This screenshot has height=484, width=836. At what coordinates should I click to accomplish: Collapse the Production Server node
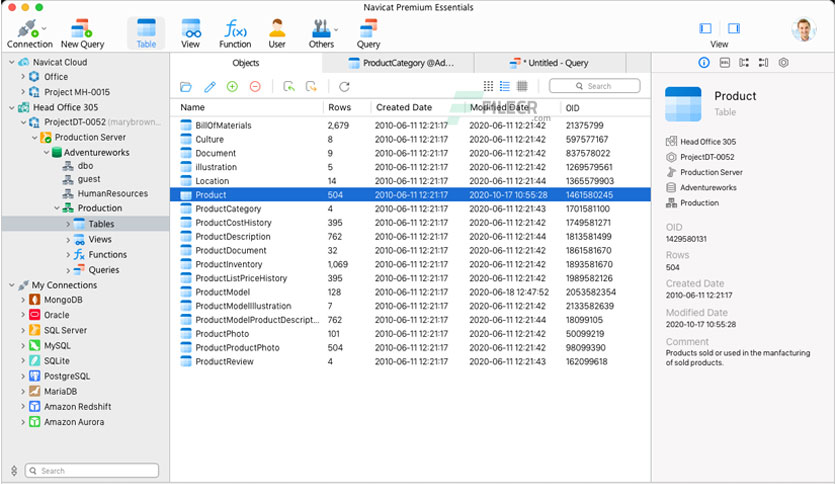35,138
